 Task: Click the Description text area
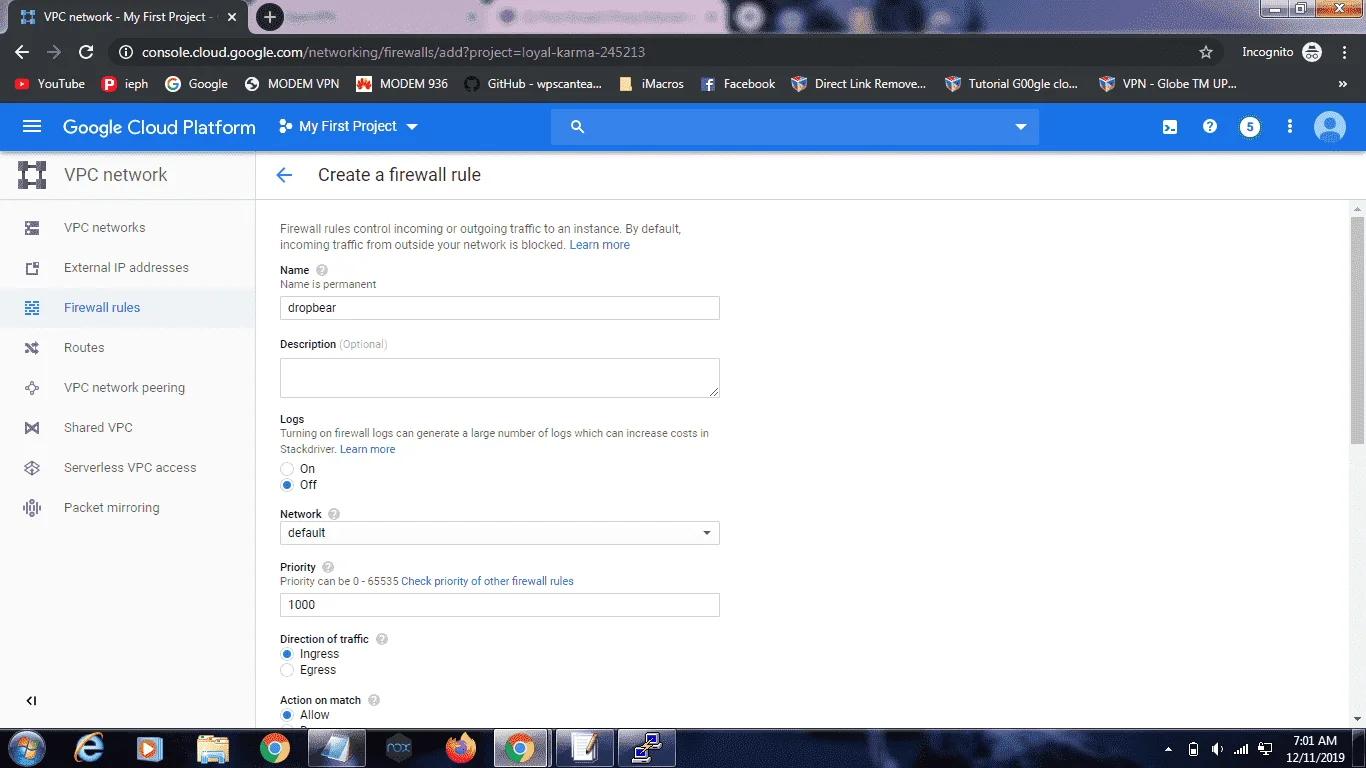(499, 378)
